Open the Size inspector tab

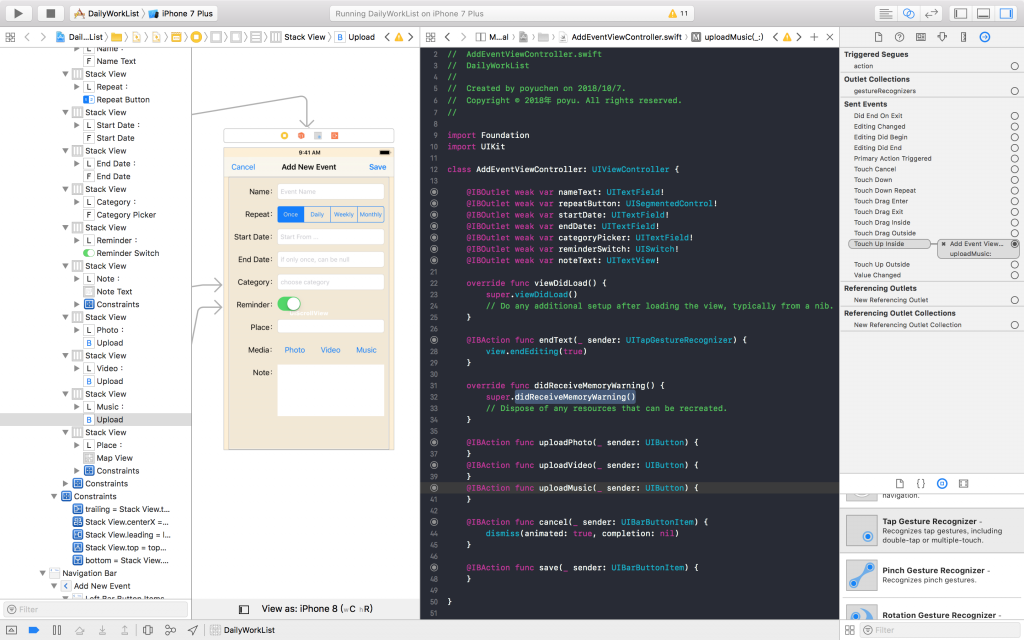point(963,37)
